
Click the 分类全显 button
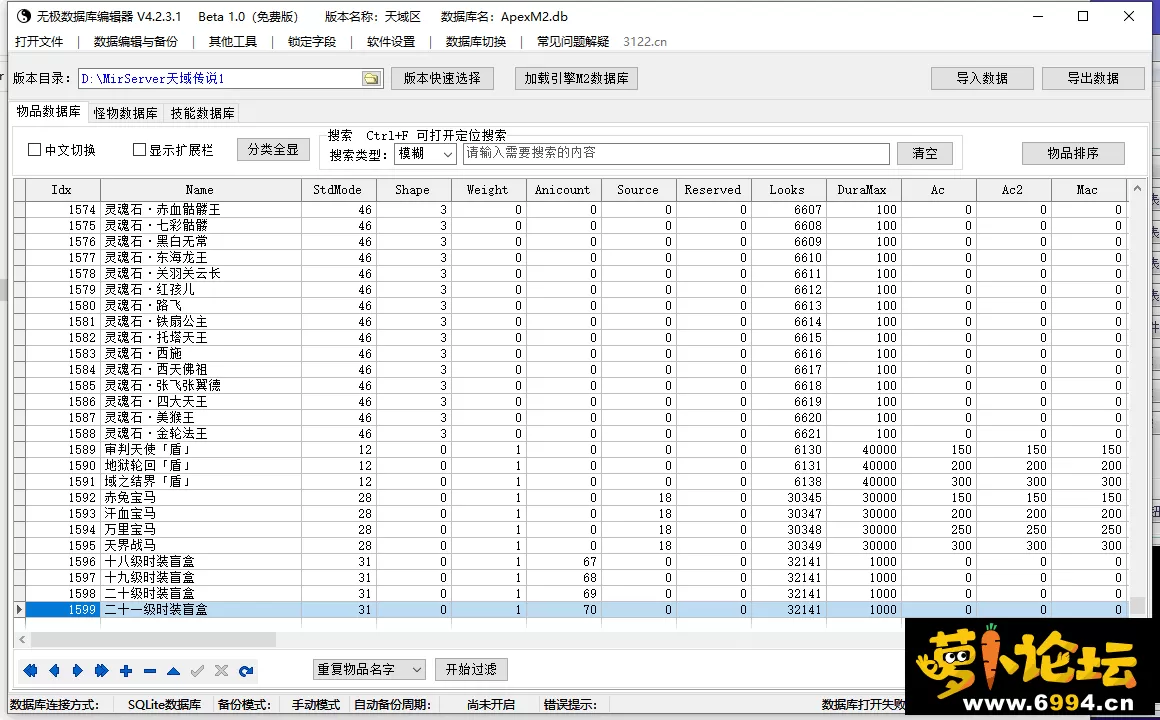tap(273, 149)
